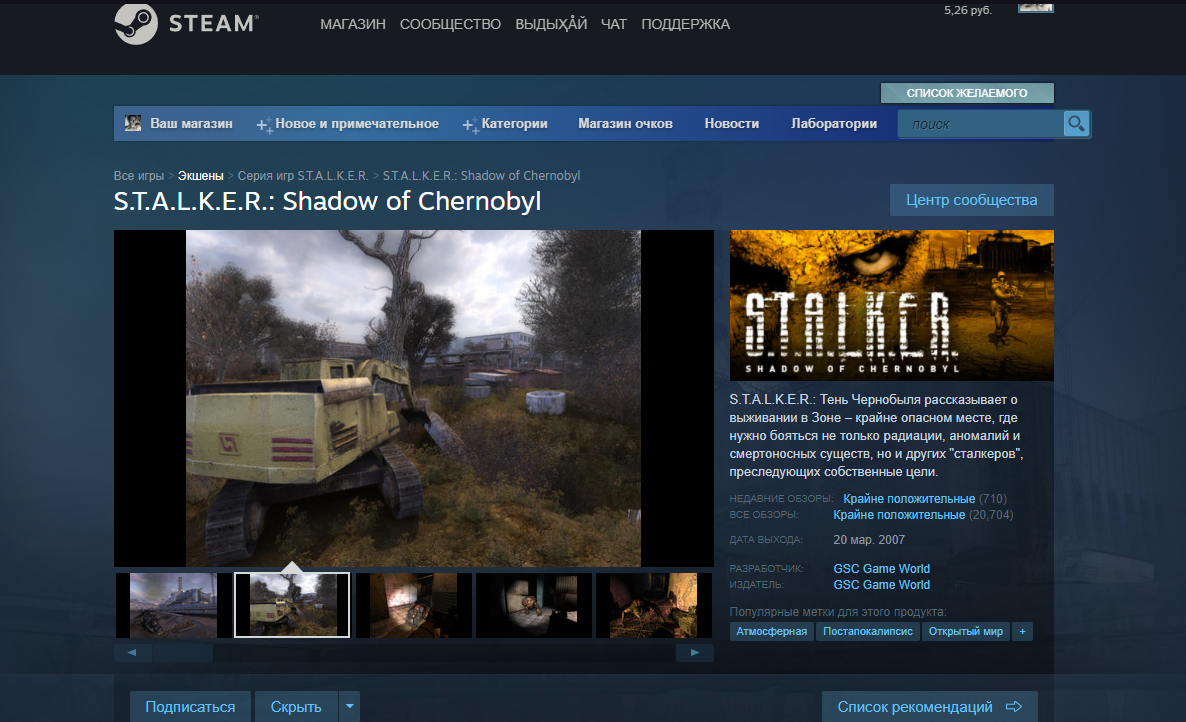Select first screenshot thumbnail of power plant

point(173,605)
